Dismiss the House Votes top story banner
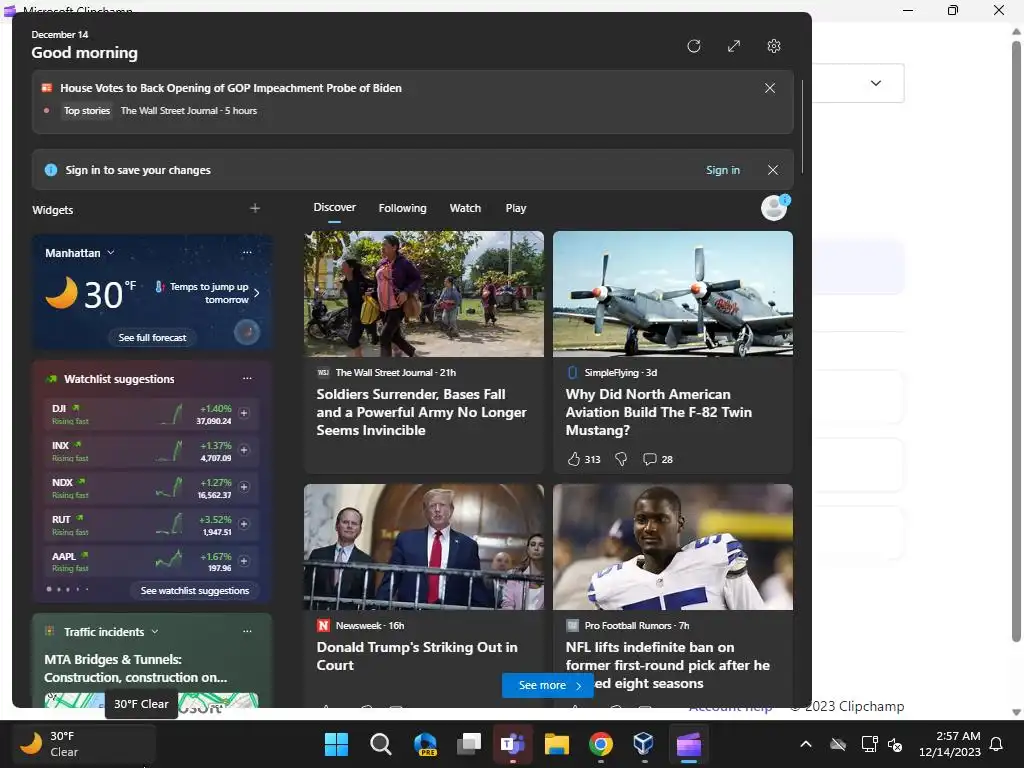The width and height of the screenshot is (1024, 768). coord(770,88)
